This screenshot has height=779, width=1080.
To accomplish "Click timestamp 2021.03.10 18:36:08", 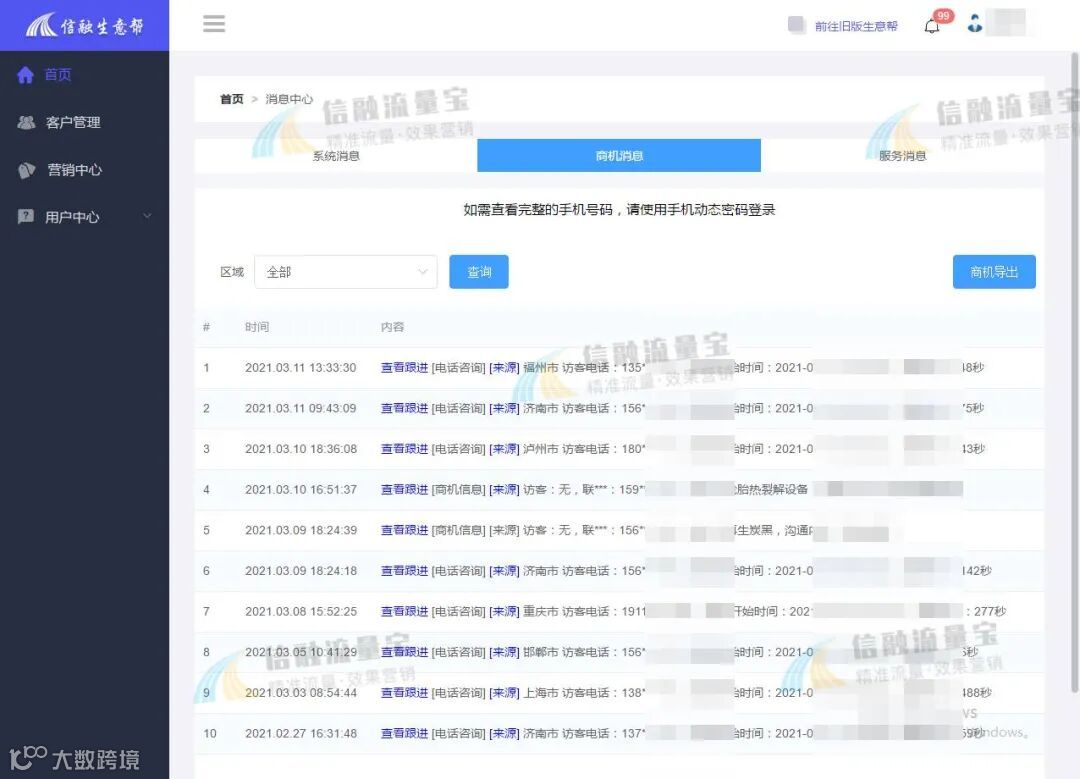I will click(301, 449).
